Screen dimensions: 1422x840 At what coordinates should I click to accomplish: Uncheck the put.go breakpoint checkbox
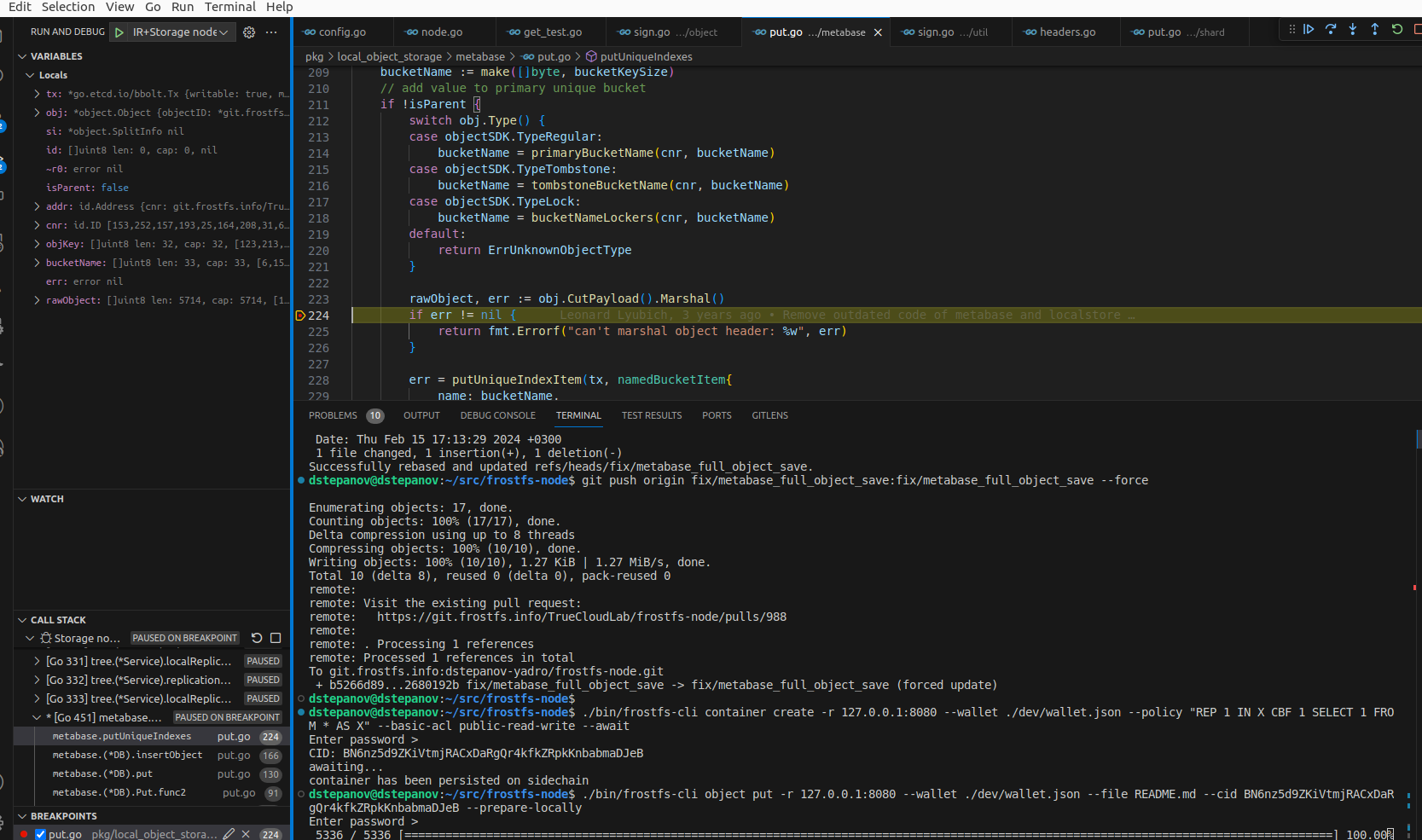pos(40,834)
